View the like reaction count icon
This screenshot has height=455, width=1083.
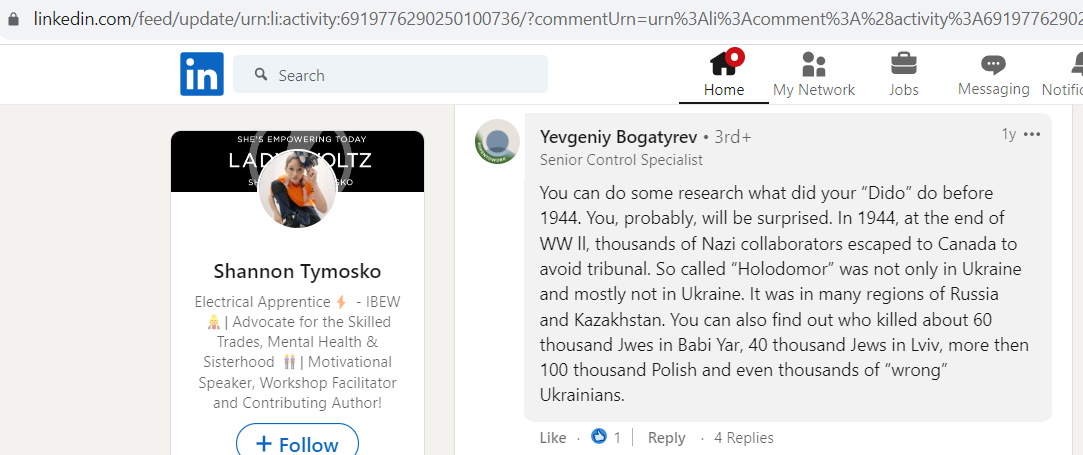pyautogui.click(x=599, y=436)
